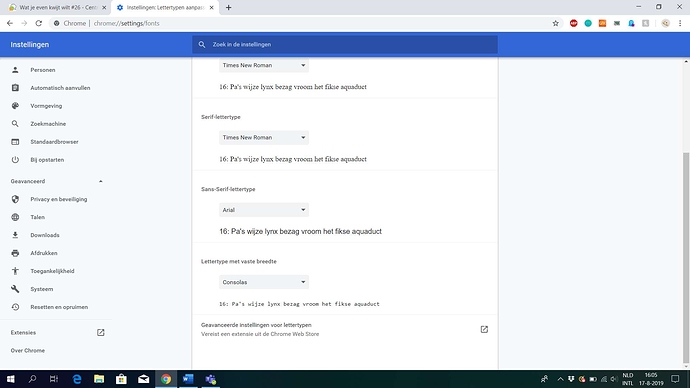Click the Adblock Plus extension icon
690x388 pixels.
point(573,23)
